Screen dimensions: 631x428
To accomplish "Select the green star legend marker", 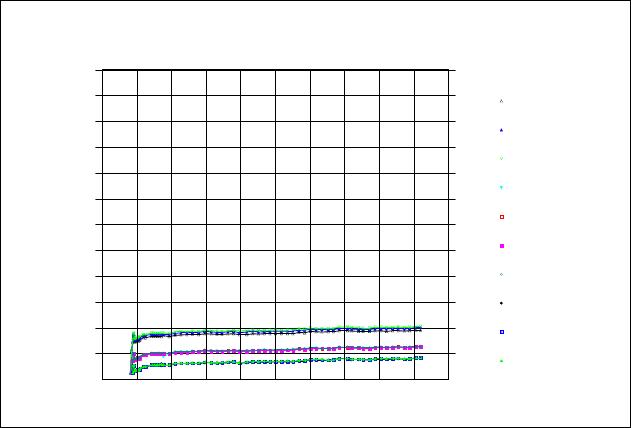I will coord(501,361).
